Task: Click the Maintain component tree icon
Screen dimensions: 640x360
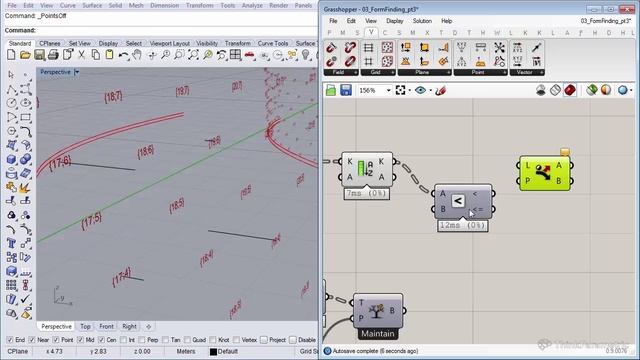Action: 377,311
